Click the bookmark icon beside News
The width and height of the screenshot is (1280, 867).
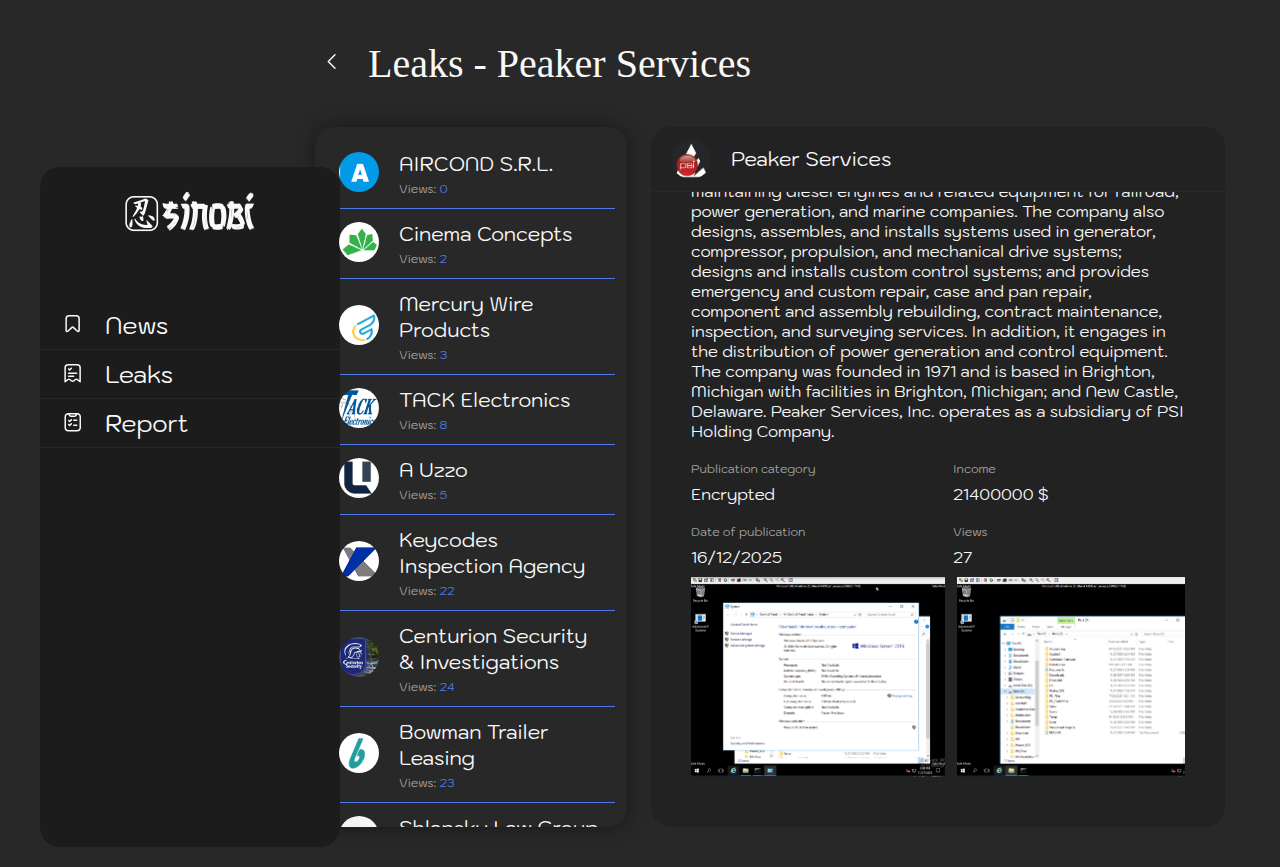(73, 325)
